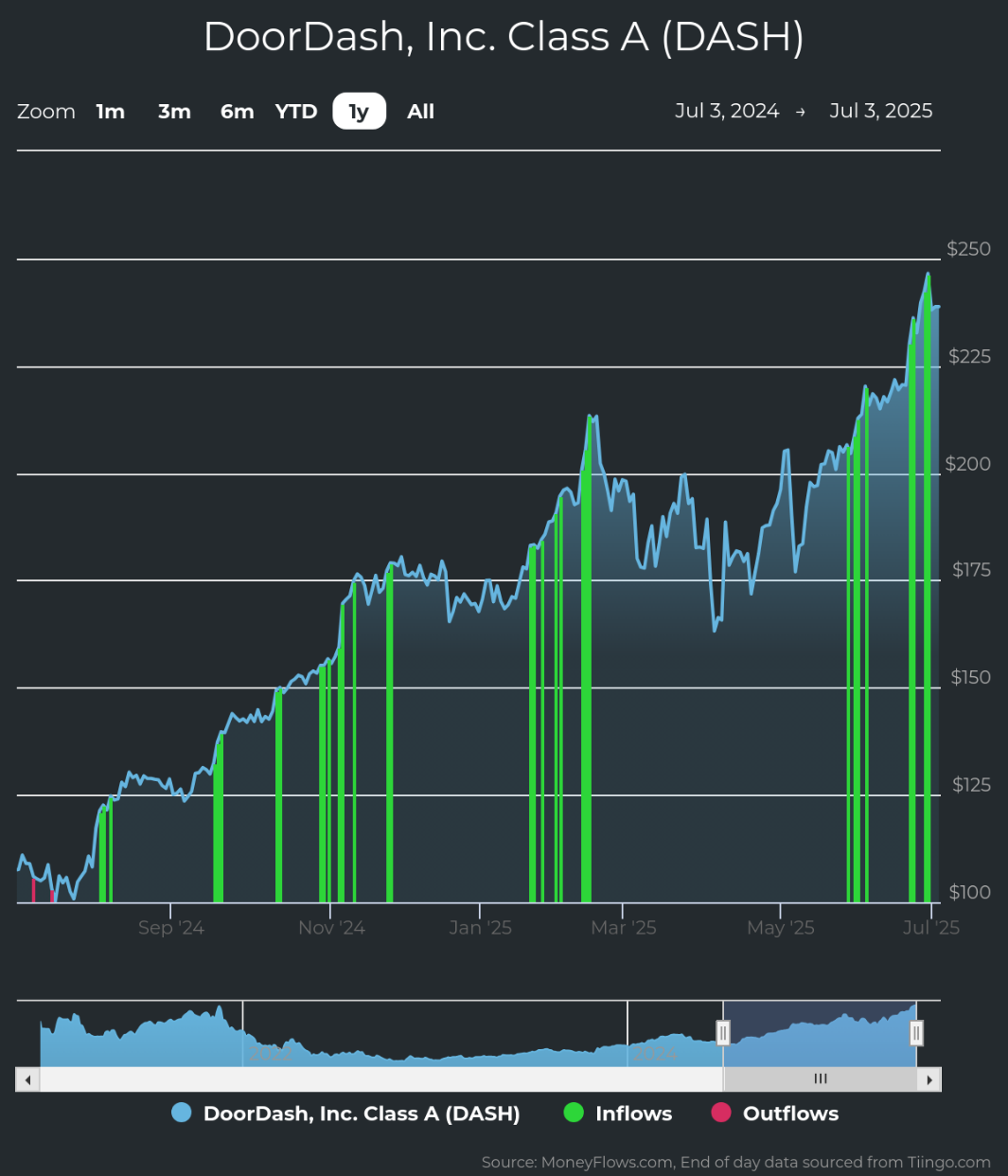Viewport: 1008px width, 1176px height.
Task: Click the chart title DoorDash, Inc. Class A (DASH)
Action: click(504, 37)
